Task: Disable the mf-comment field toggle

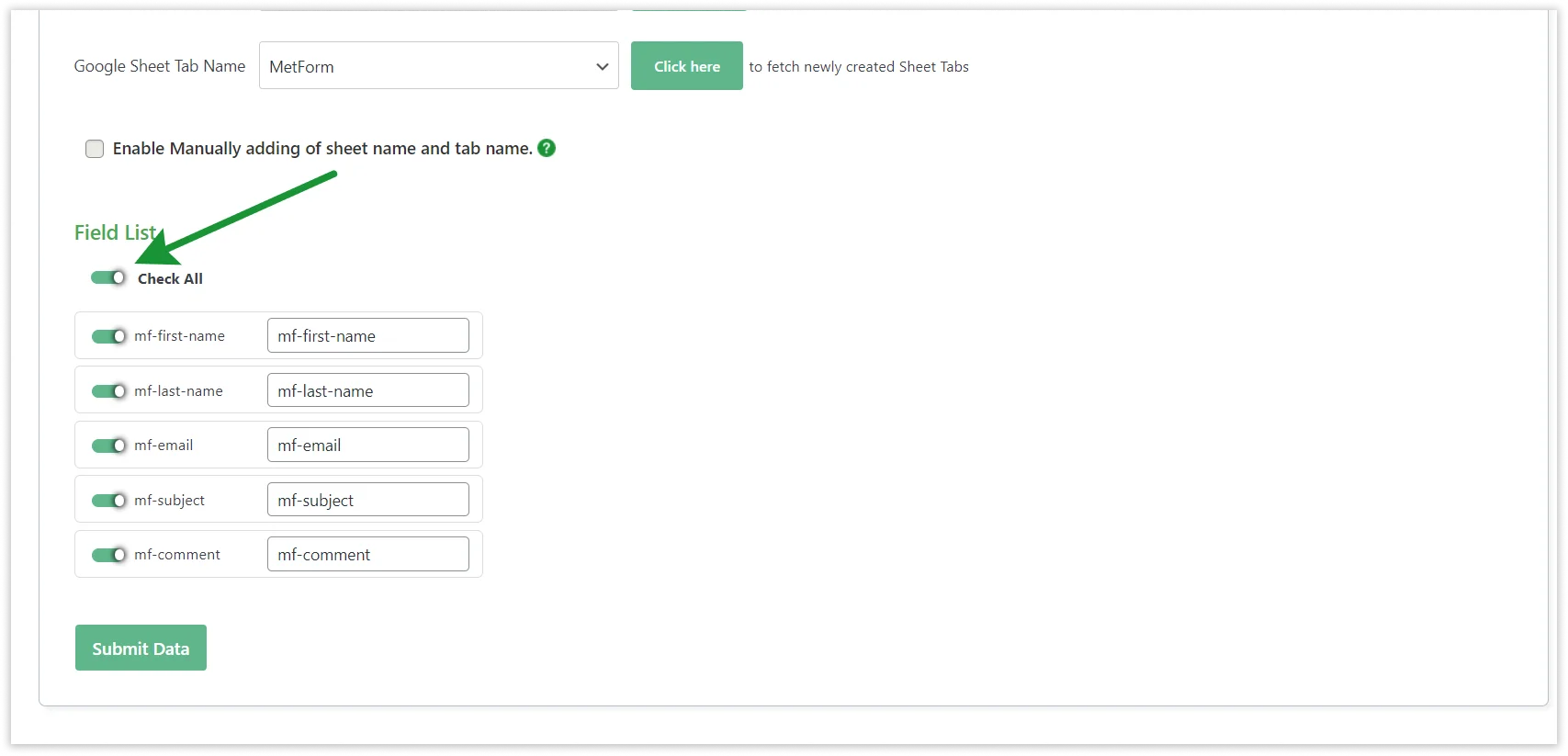Action: 108,555
